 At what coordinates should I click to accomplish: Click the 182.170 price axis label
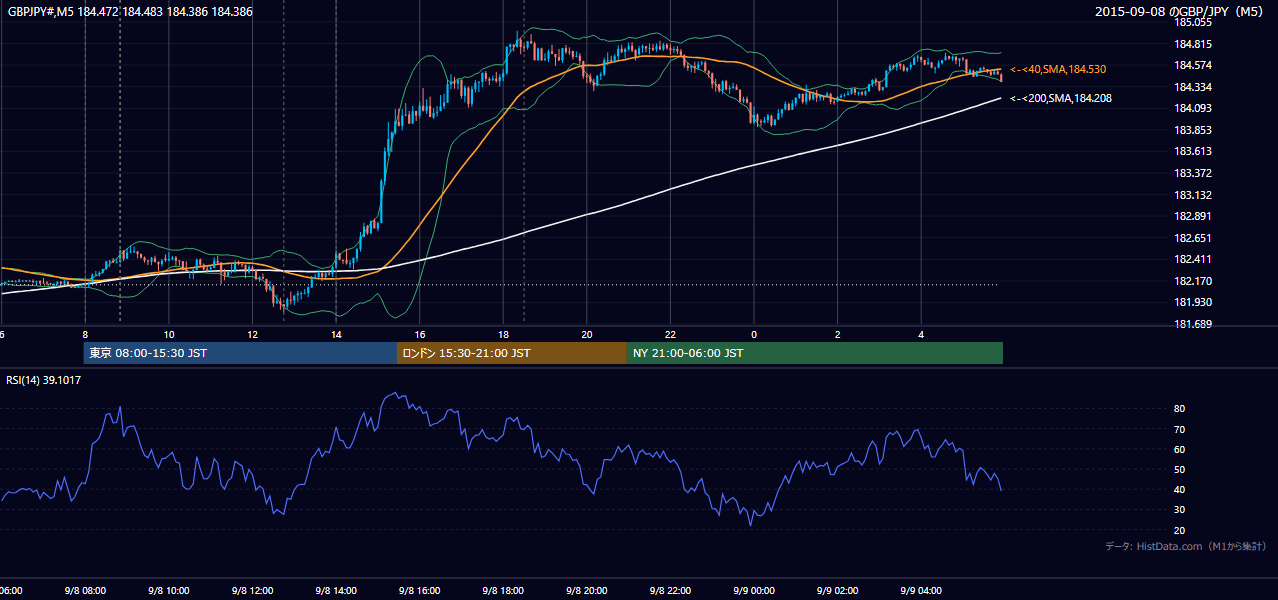(1193, 281)
